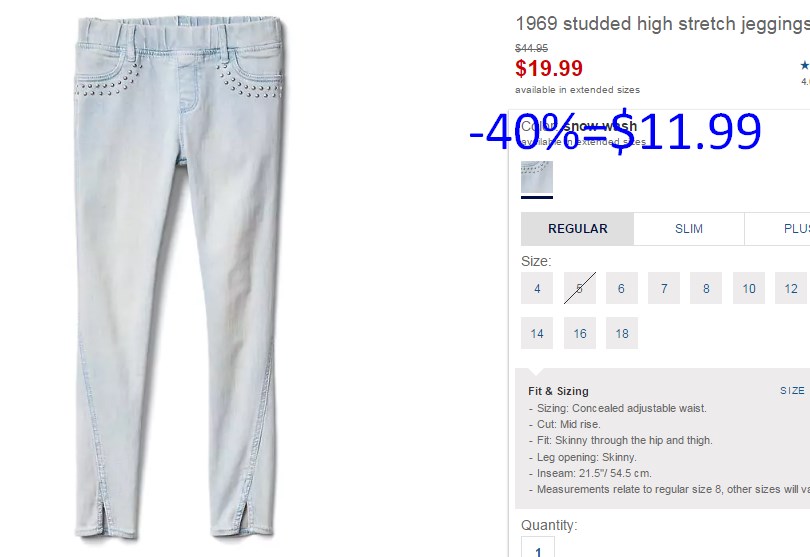Image resolution: width=810 pixels, height=557 pixels.
Task: Pick size 12
Action: [x=791, y=288]
